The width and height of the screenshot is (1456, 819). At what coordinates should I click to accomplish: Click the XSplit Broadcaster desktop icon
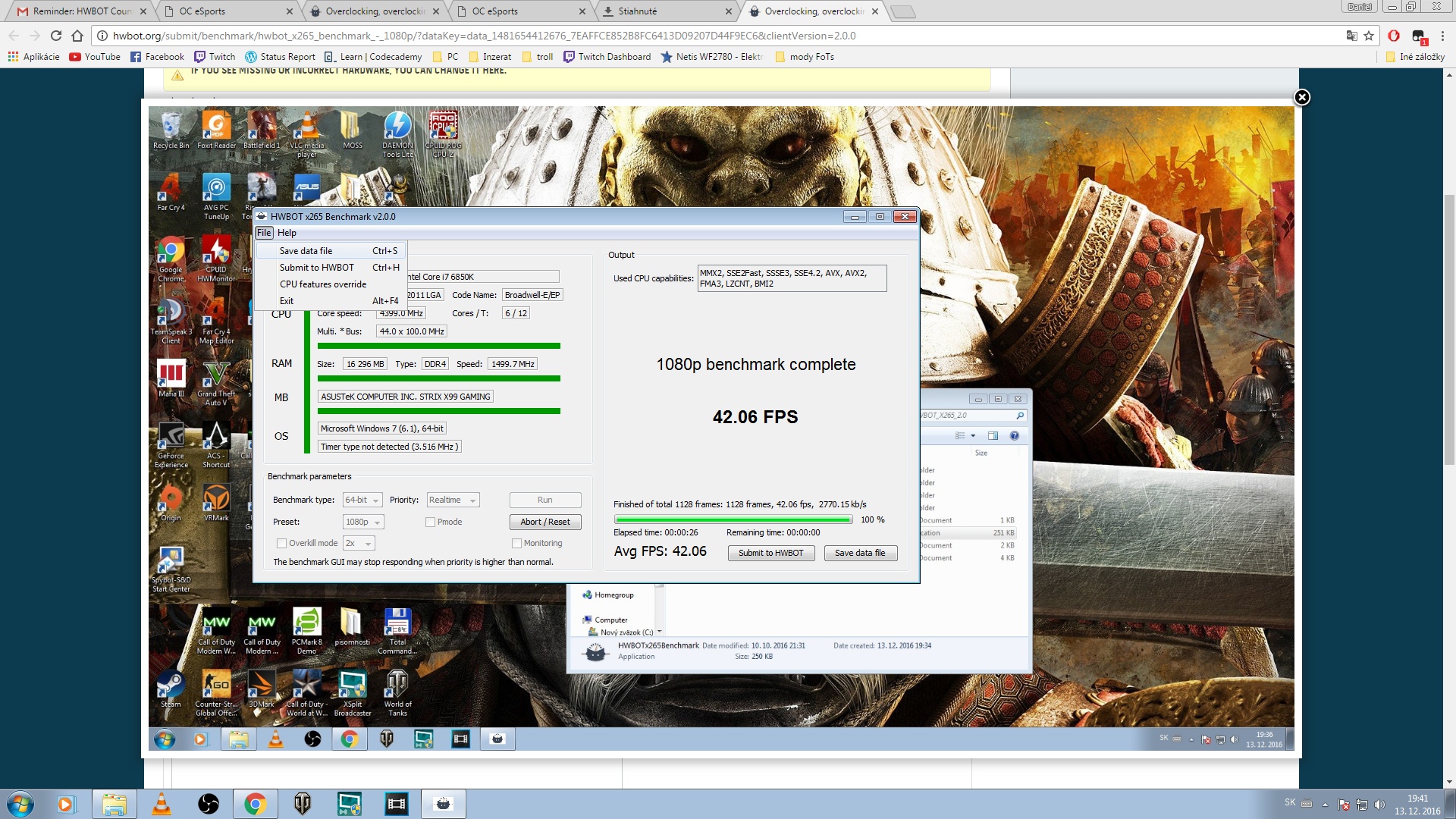tap(353, 692)
